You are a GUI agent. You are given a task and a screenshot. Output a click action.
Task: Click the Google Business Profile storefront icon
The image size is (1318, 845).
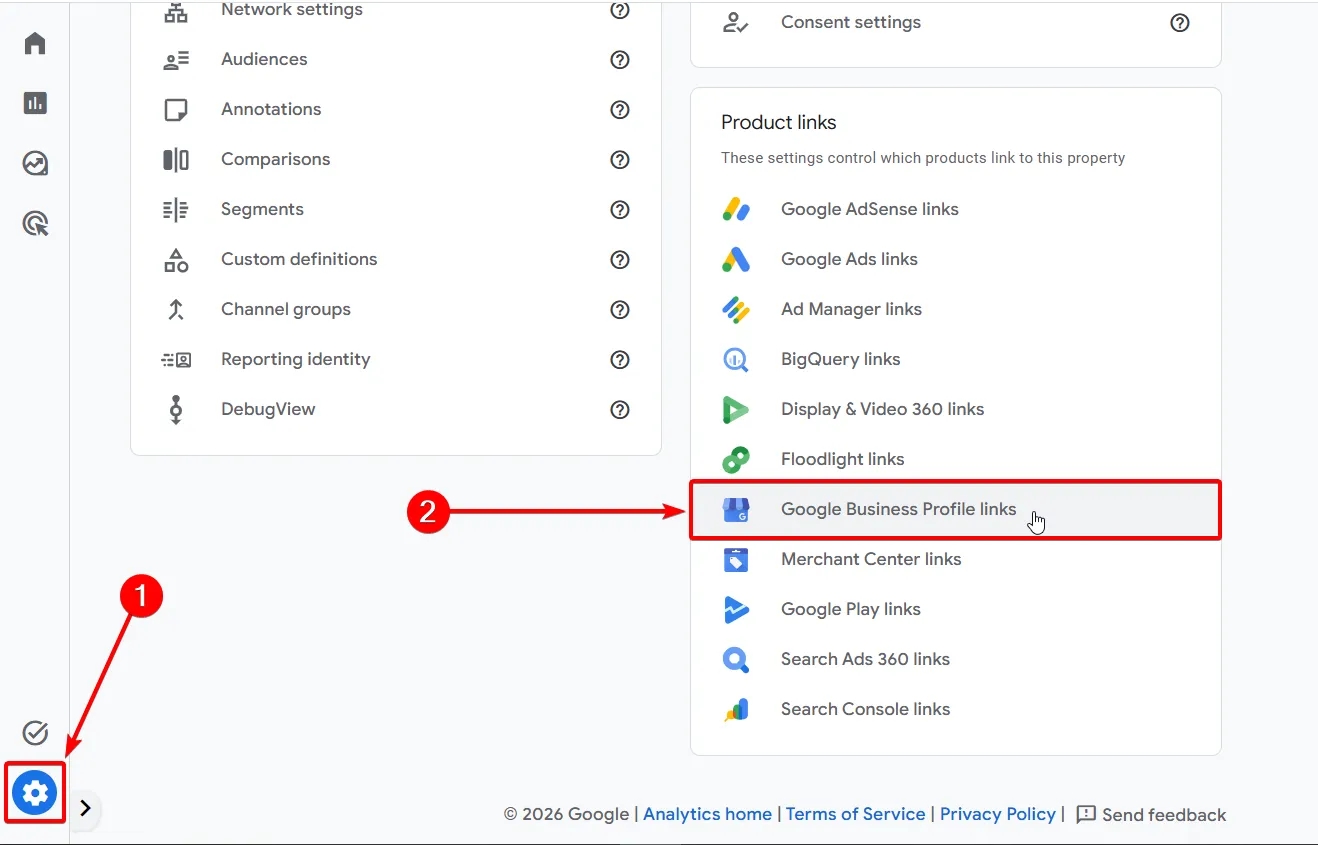coord(736,510)
